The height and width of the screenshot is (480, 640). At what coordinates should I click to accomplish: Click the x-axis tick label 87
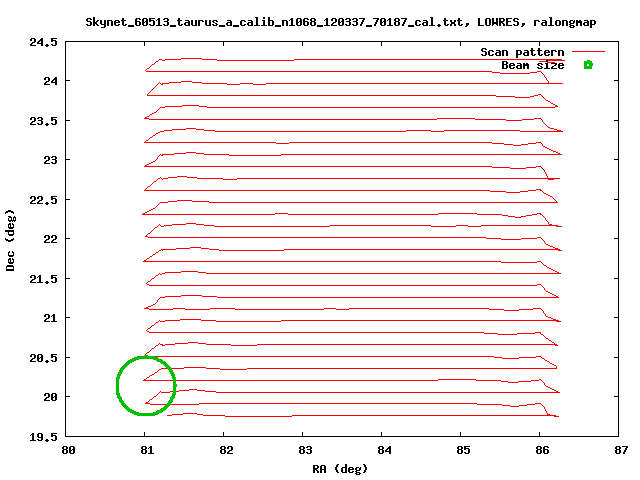(x=621, y=450)
